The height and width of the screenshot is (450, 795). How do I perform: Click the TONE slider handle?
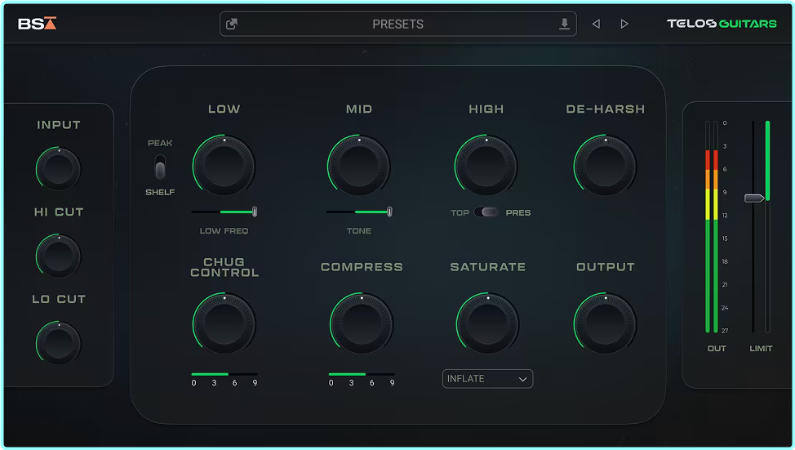click(389, 212)
